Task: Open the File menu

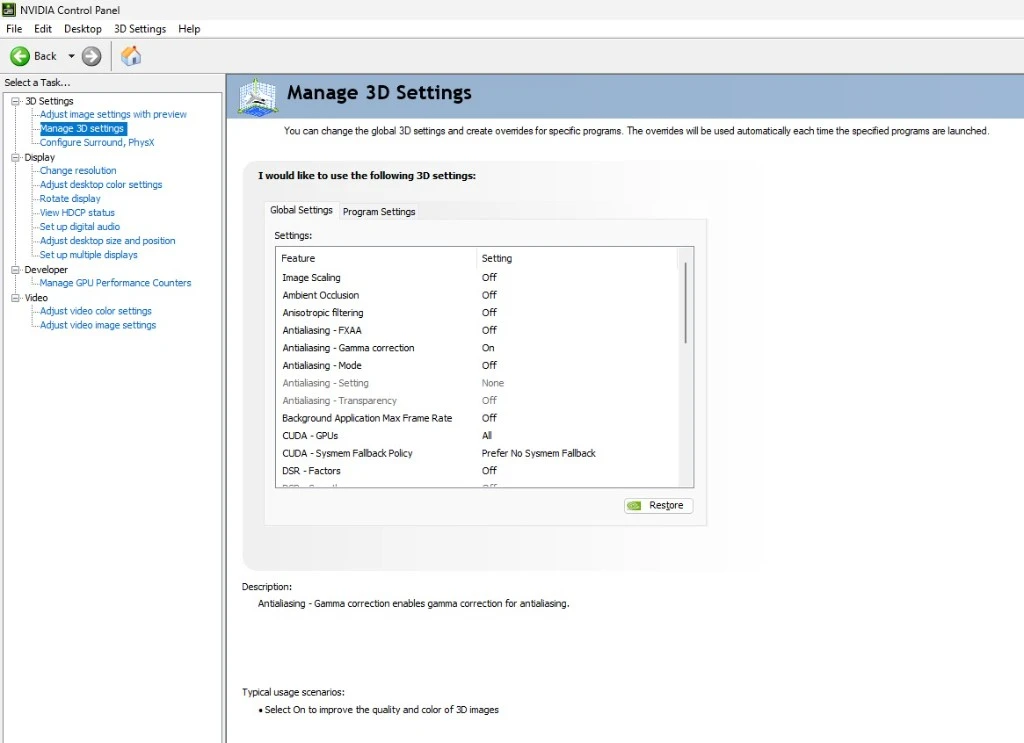Action: tap(14, 29)
